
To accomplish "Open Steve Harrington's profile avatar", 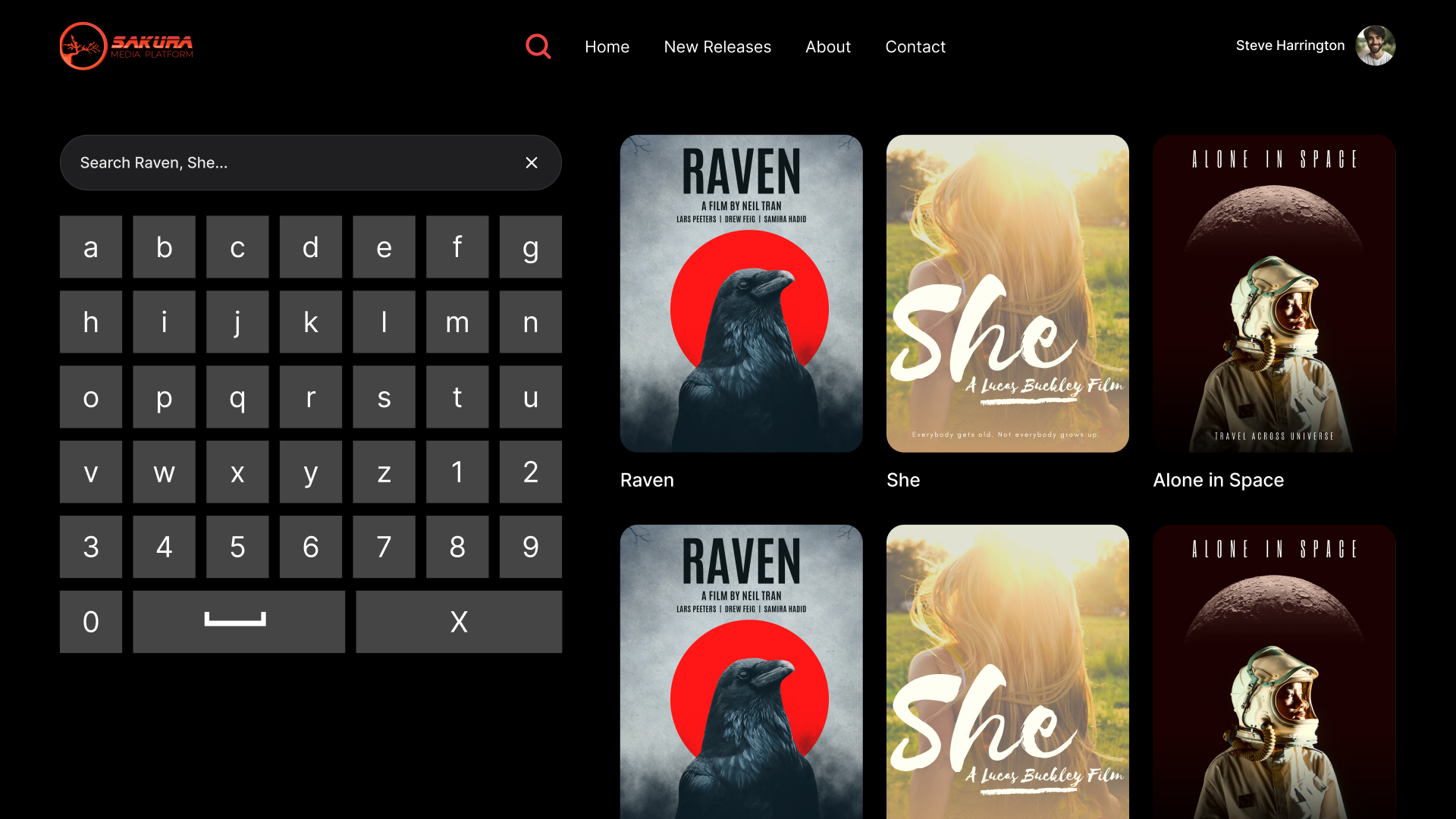I will click(x=1376, y=45).
